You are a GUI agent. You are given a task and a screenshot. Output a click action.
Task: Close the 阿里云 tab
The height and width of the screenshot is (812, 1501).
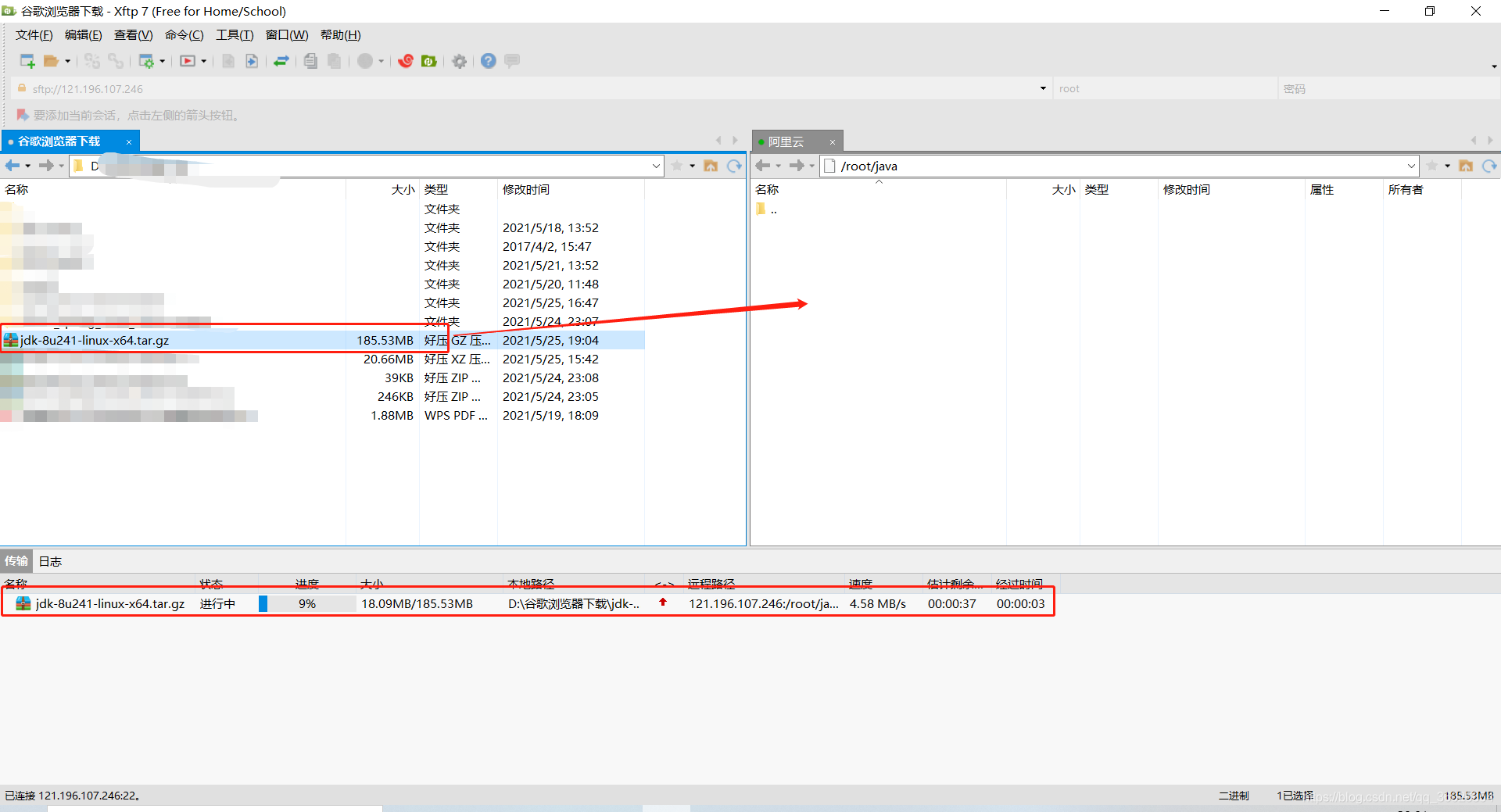click(833, 142)
